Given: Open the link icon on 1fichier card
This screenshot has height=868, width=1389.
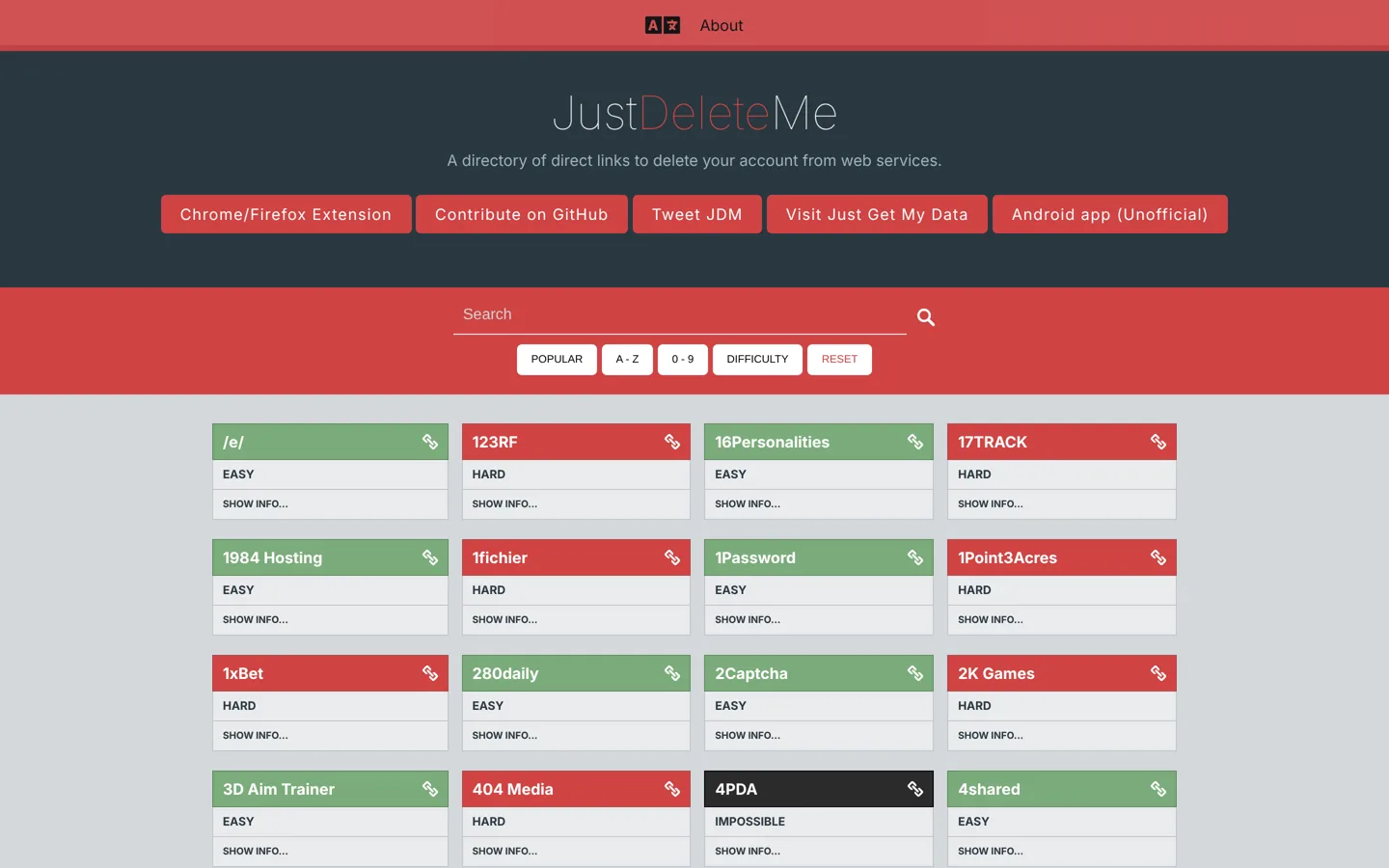Looking at the screenshot, I should pyautogui.click(x=672, y=557).
